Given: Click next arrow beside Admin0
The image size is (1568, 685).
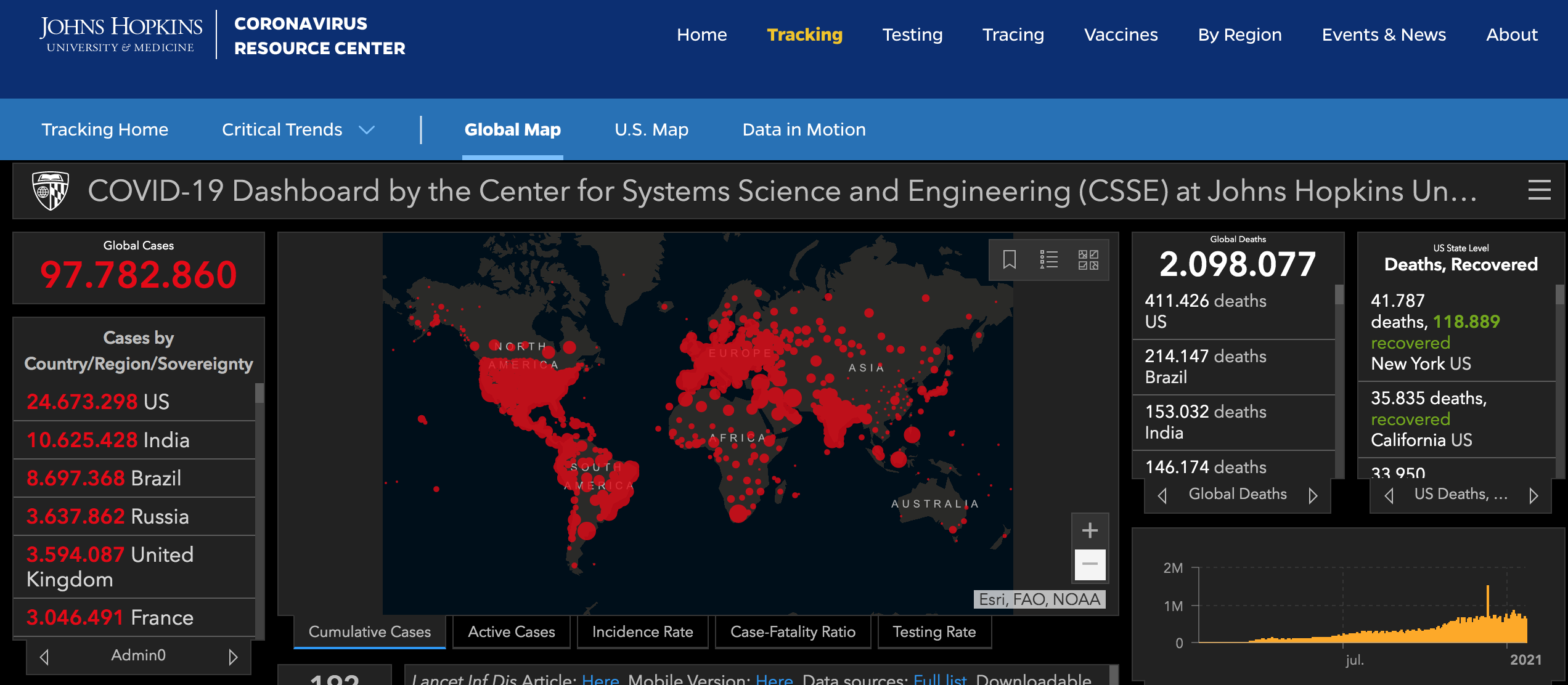Looking at the screenshot, I should pyautogui.click(x=233, y=657).
